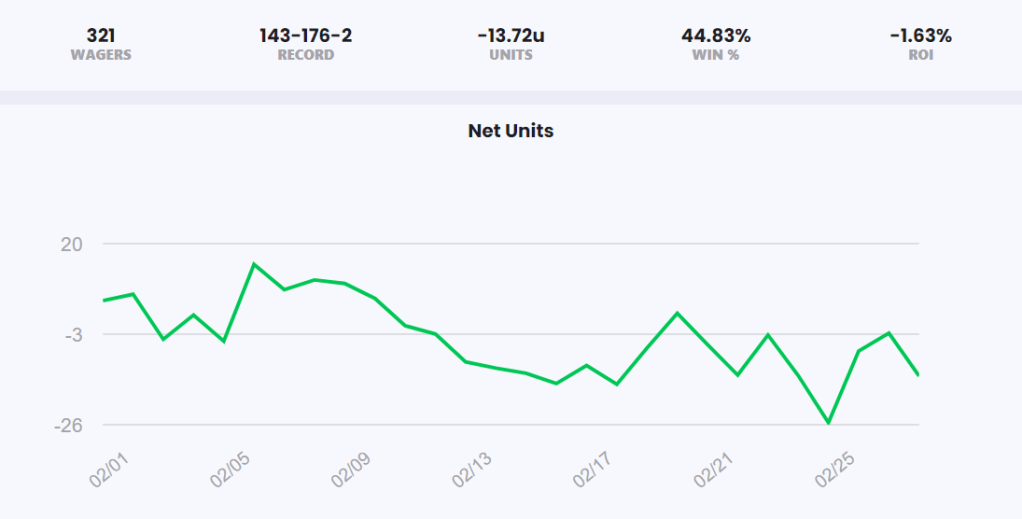Click the lowest dip of the green line
1022x519 pixels.
(x=828, y=423)
